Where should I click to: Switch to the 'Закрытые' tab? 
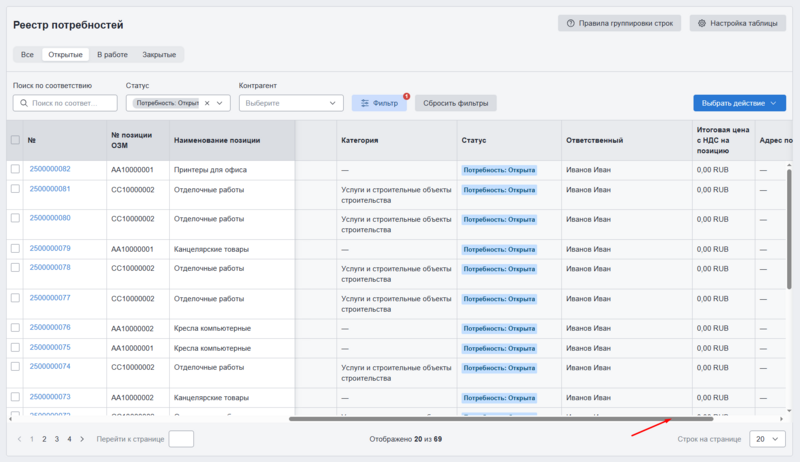pyautogui.click(x=160, y=54)
